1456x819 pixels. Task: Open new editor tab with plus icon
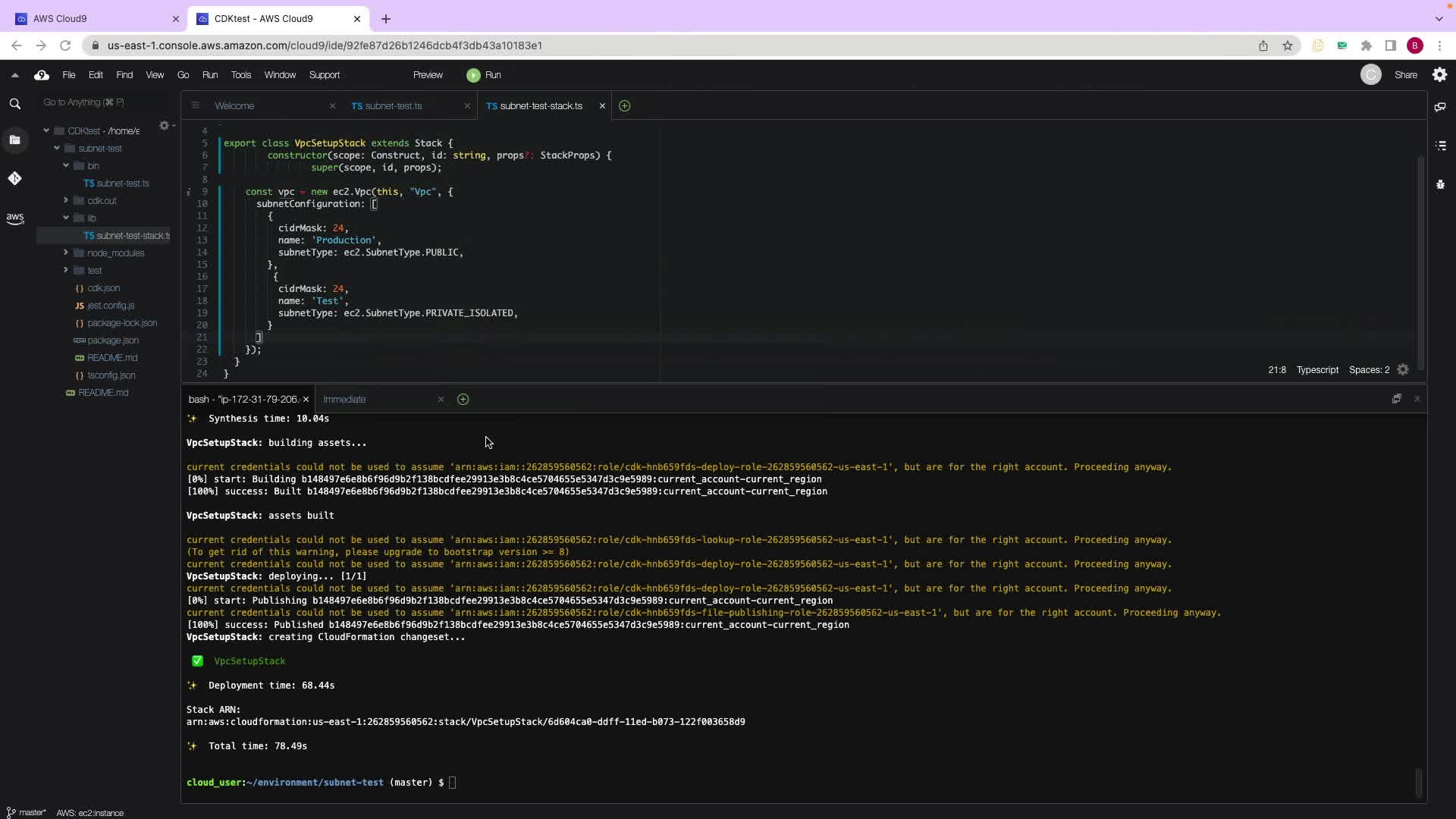click(624, 106)
